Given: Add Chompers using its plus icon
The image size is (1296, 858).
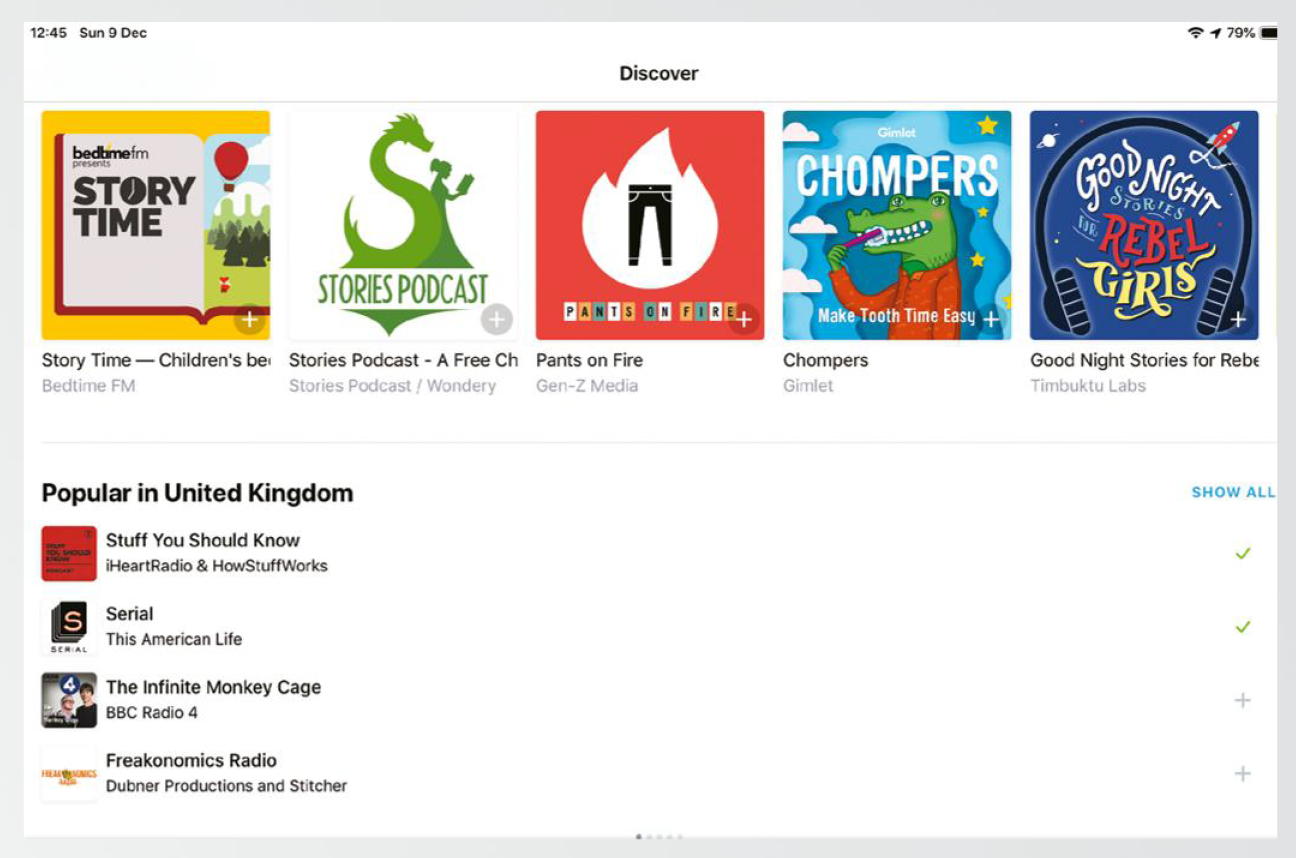Looking at the screenshot, I should 990,319.
